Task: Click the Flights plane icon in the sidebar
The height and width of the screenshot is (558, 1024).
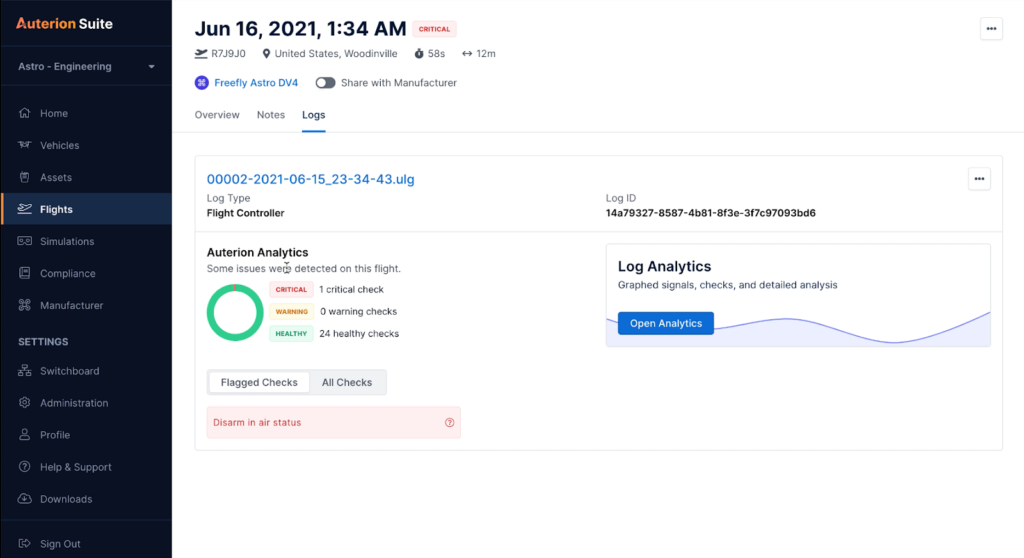Action: coord(24,209)
